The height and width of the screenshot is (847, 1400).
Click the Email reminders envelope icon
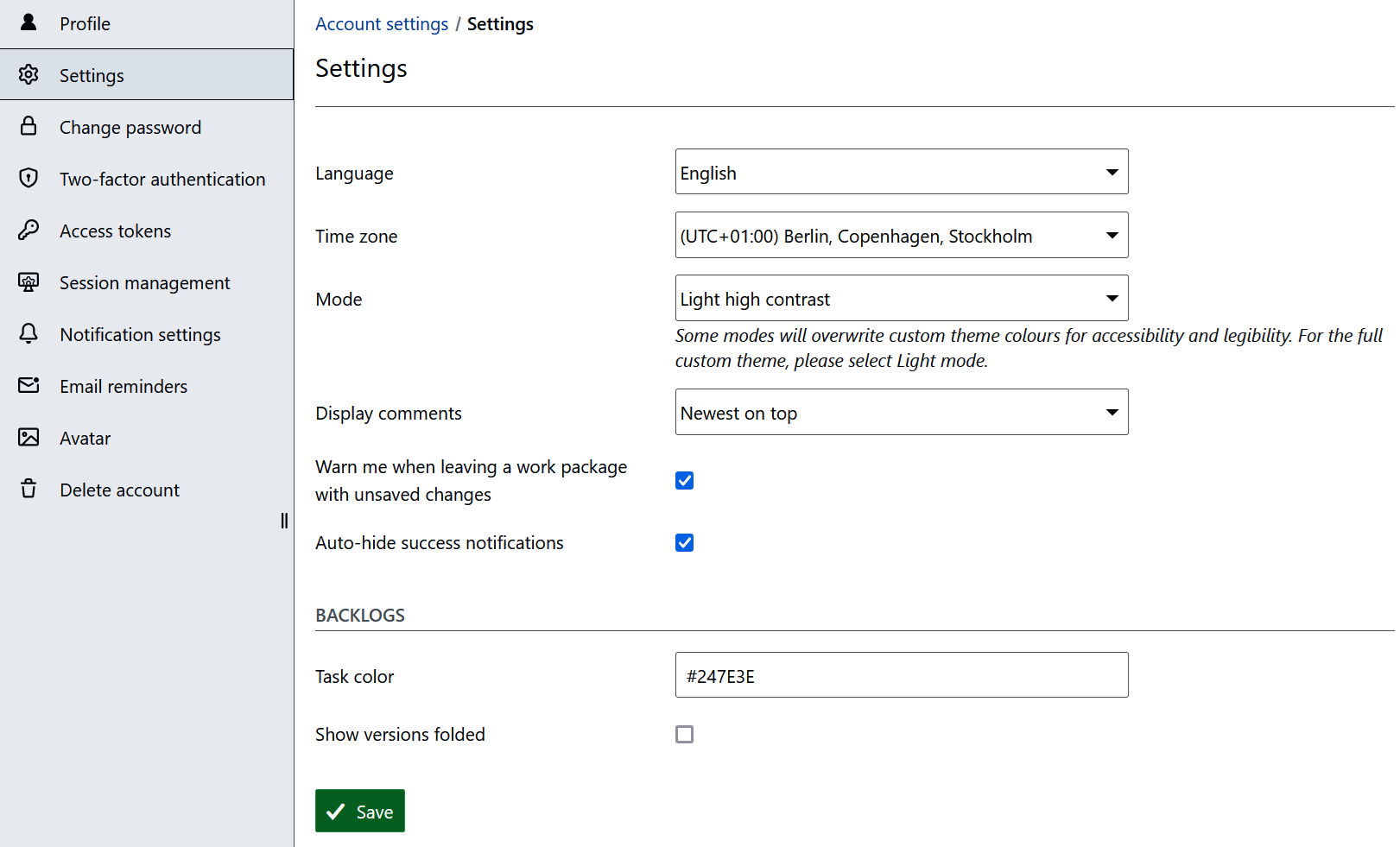click(29, 385)
